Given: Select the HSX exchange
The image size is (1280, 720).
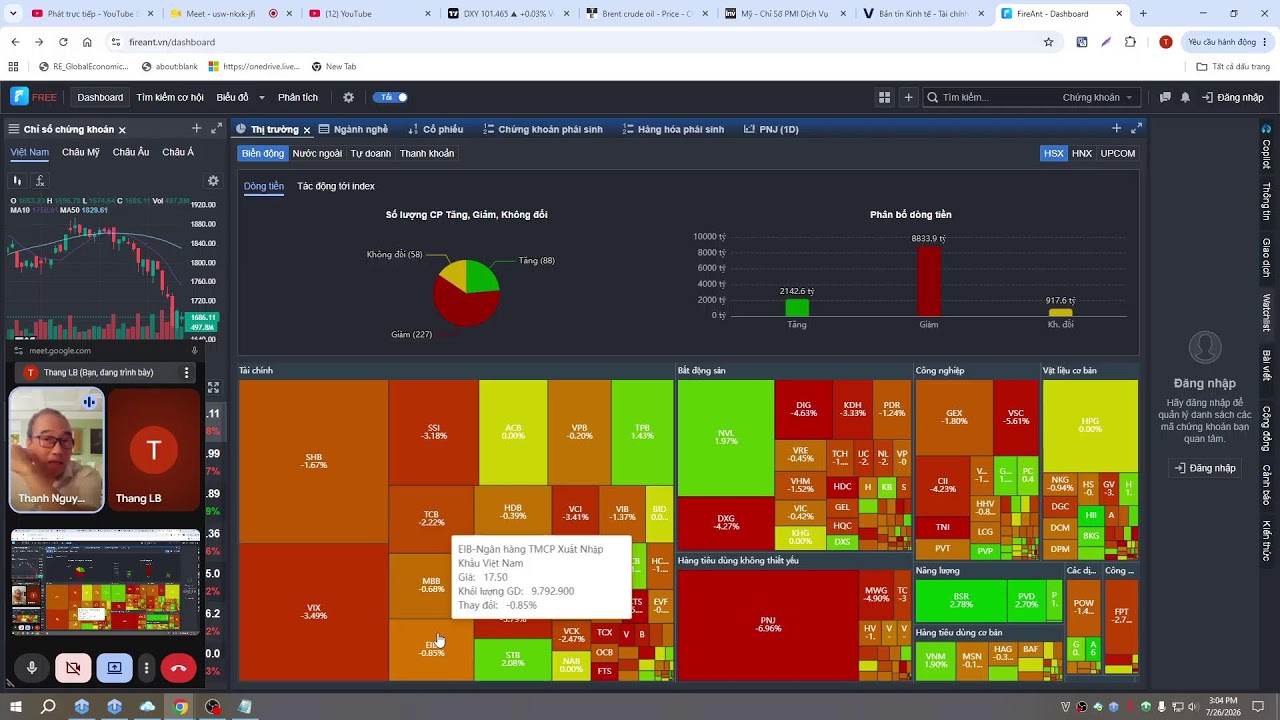Looking at the screenshot, I should coord(1054,153).
